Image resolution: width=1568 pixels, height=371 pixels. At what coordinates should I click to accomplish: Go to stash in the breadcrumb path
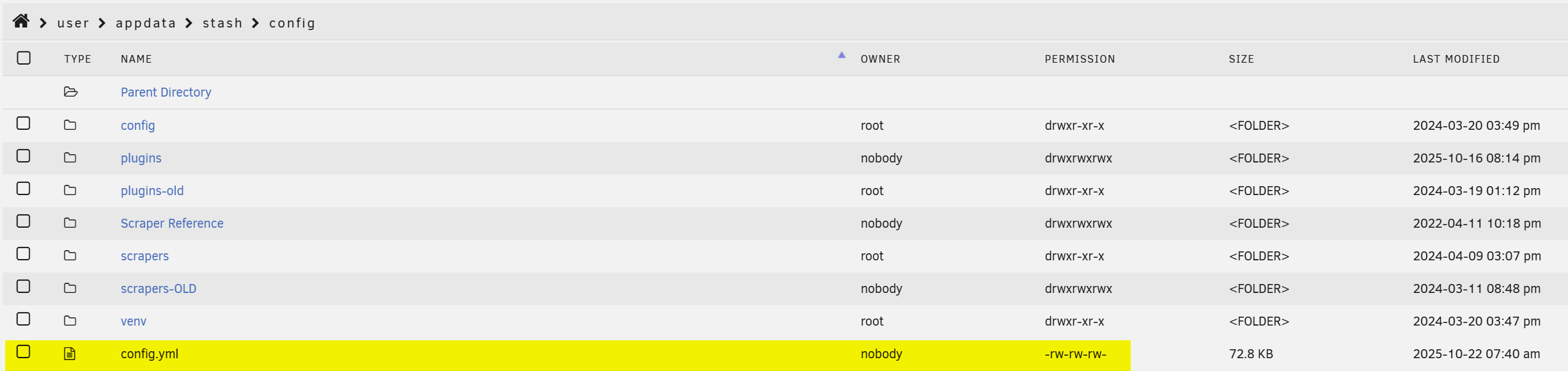pyautogui.click(x=222, y=23)
